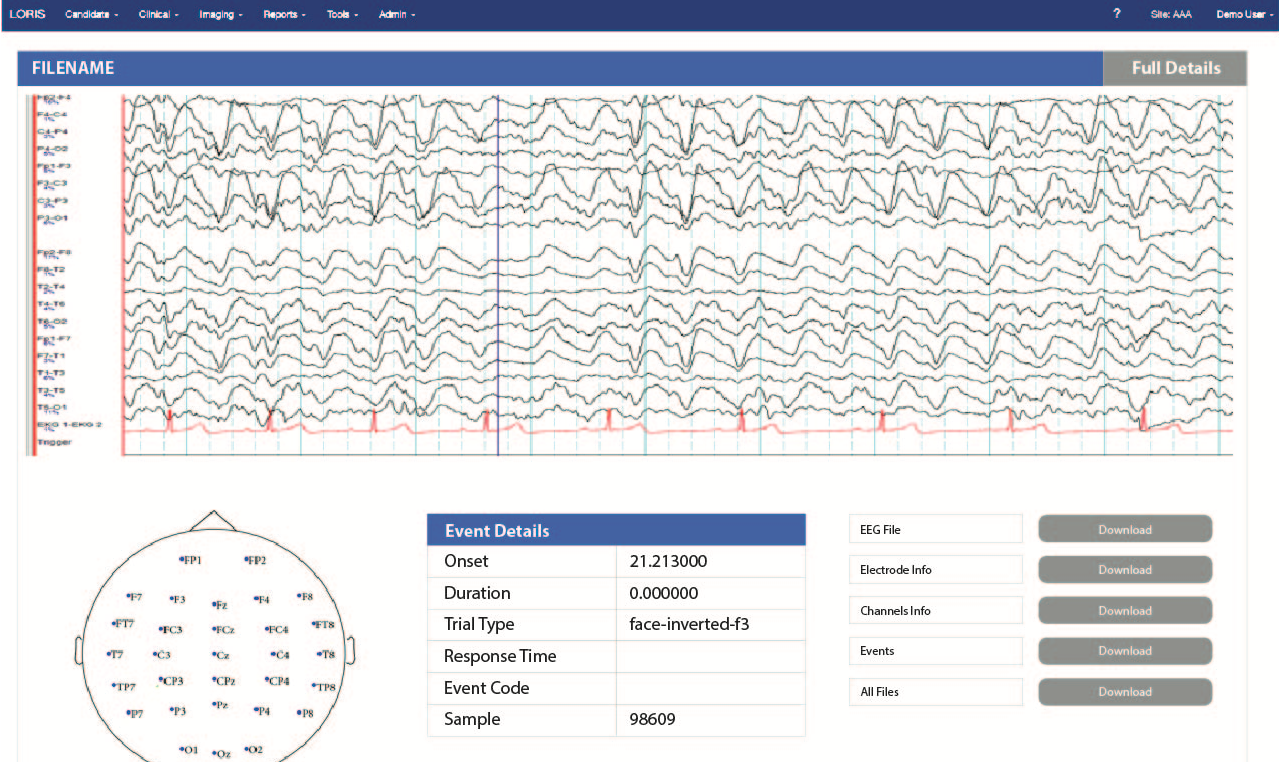This screenshot has width=1279, height=762.
Task: Click the help question mark icon
Action: (1116, 15)
